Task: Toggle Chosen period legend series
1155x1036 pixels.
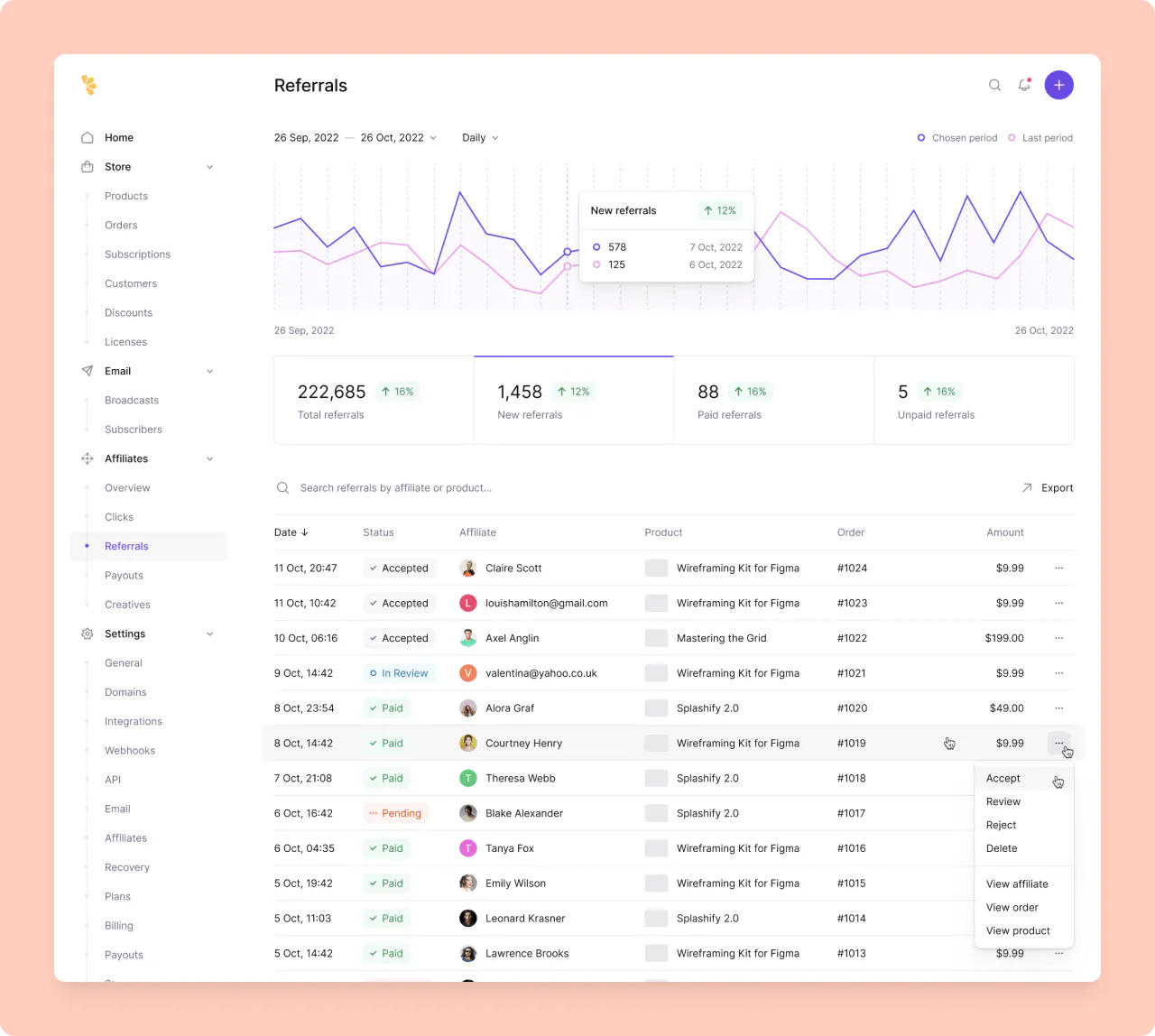Action: coord(957,138)
